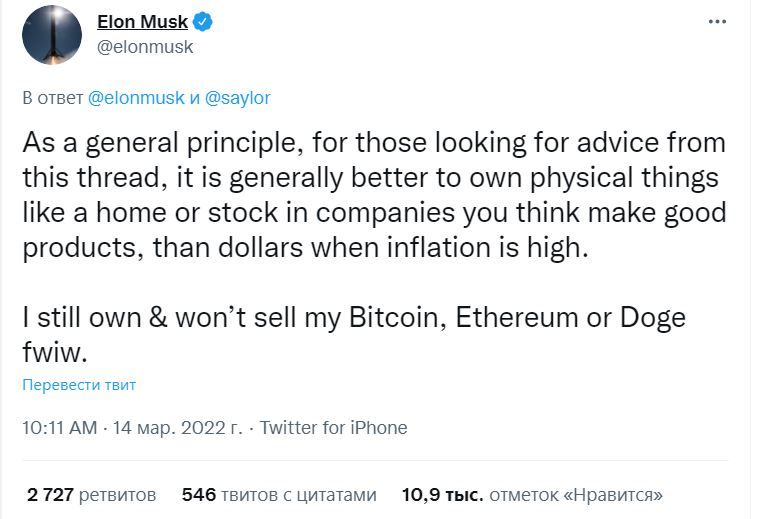This screenshot has width=771, height=519.
Task: Click the word Bitcoin in the tweet
Action: [397, 317]
